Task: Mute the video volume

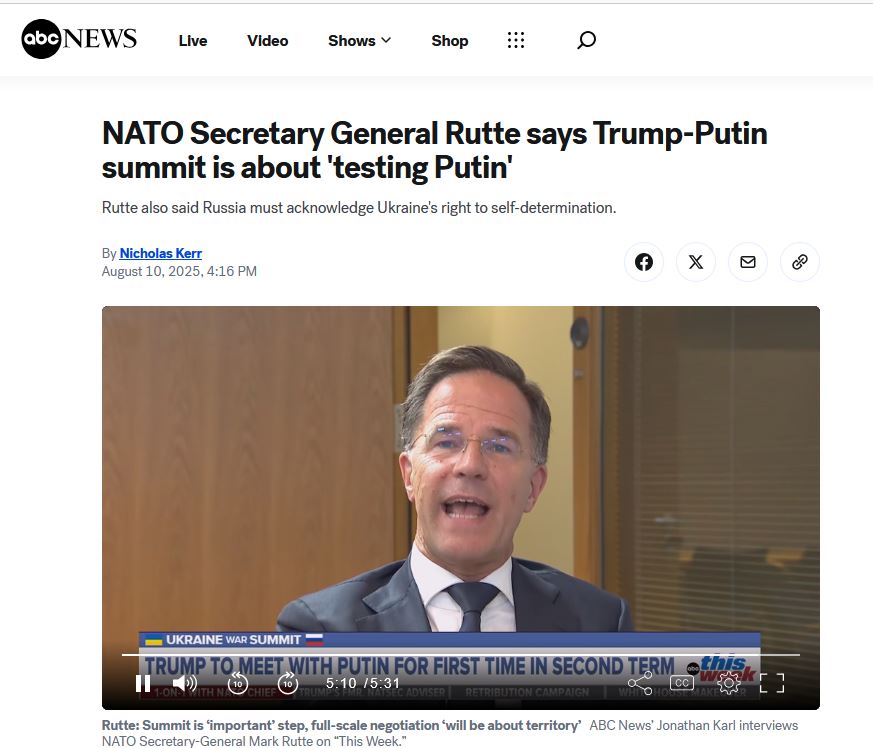Action: [184, 683]
